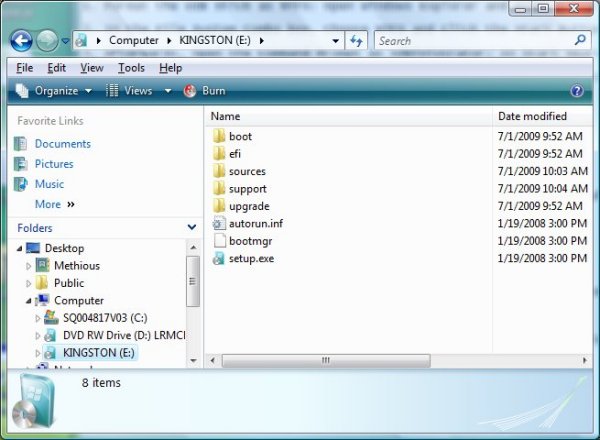
Task: Select Methious in the folder tree
Action: click(x=77, y=266)
